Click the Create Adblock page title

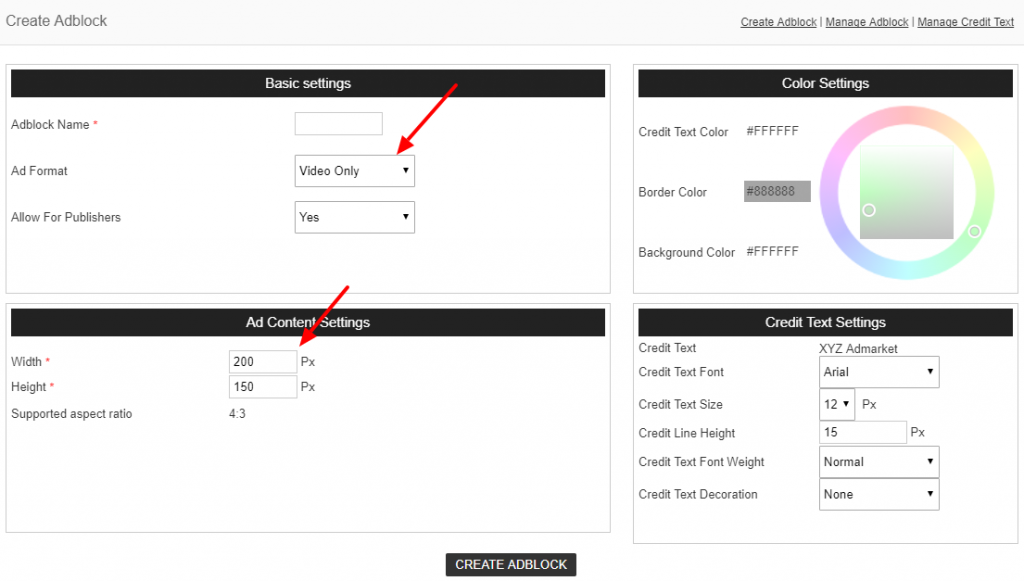pyautogui.click(x=56, y=21)
